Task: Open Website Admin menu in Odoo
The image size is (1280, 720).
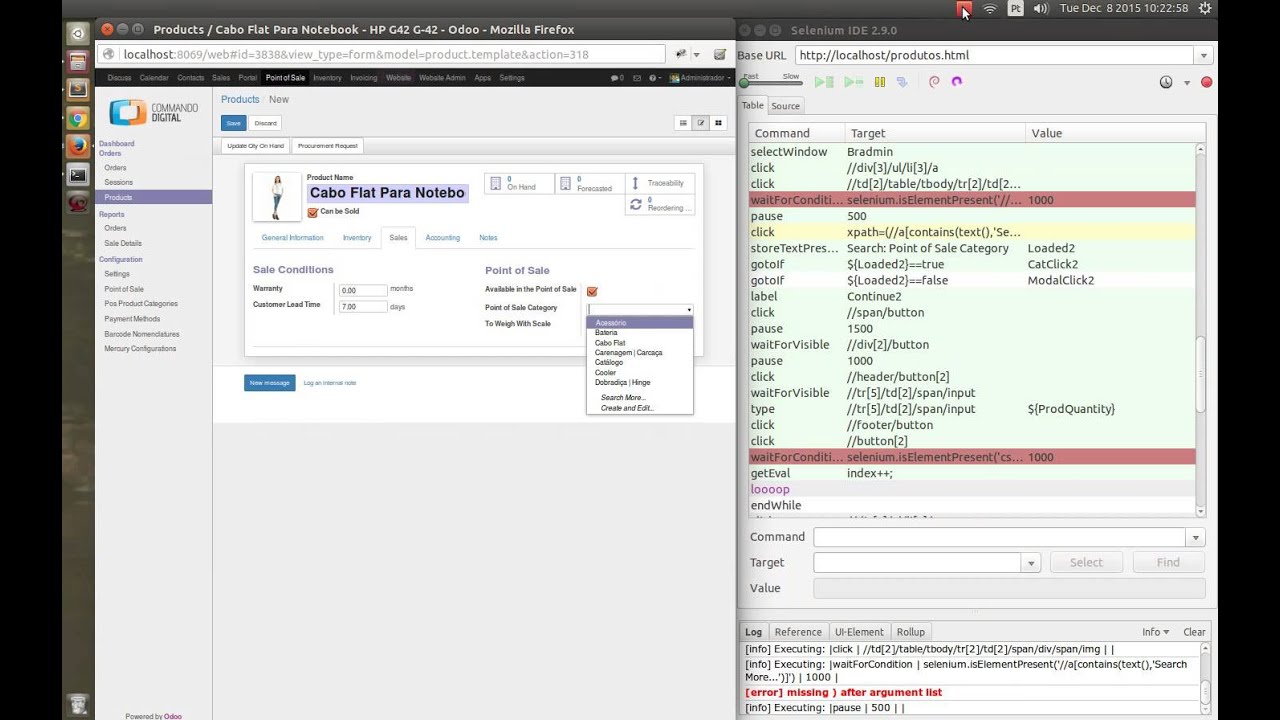Action: click(x=442, y=78)
